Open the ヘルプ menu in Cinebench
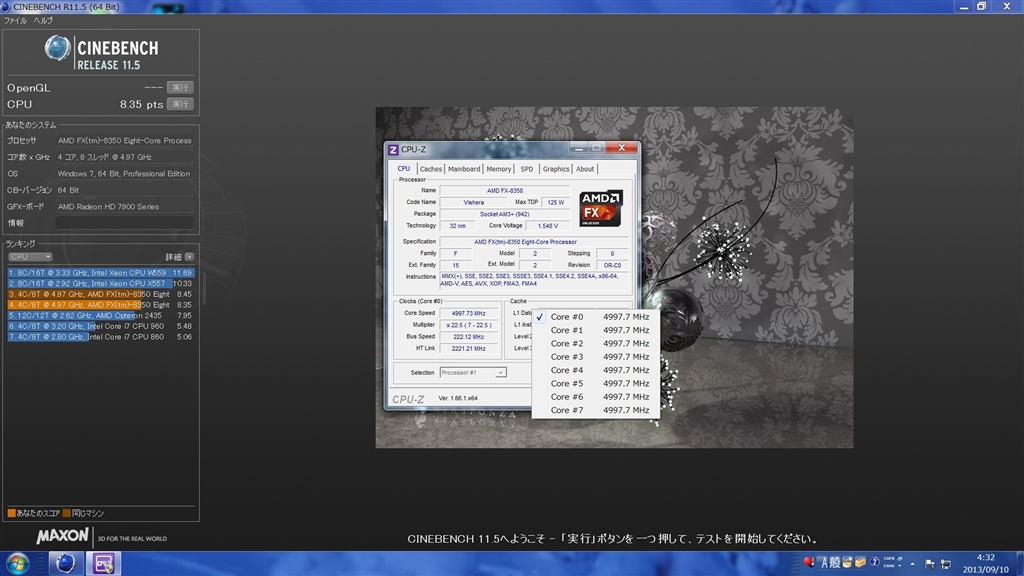Viewport: 1024px width, 576px height. [x=43, y=21]
